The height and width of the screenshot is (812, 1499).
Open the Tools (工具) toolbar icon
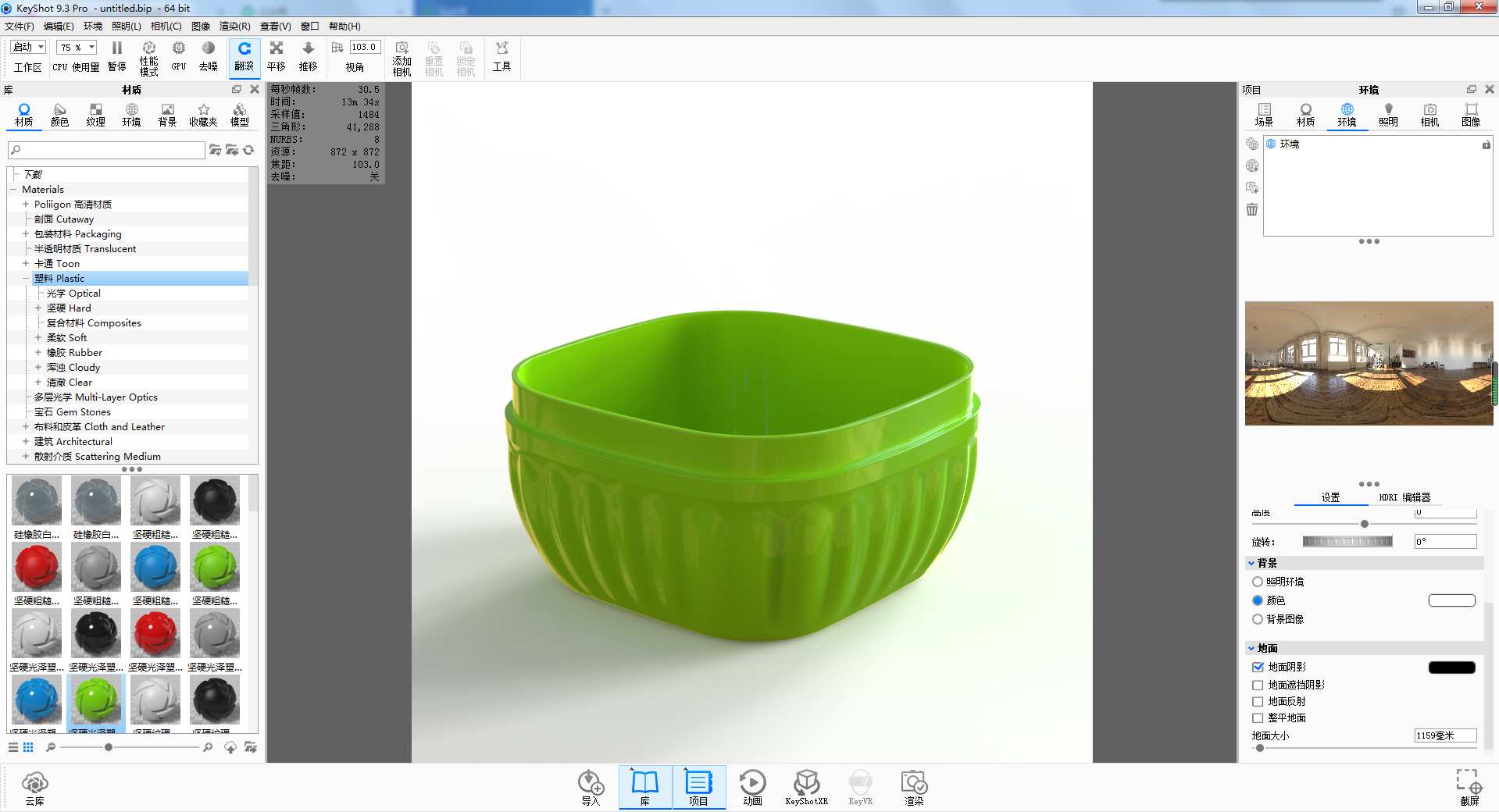point(501,58)
